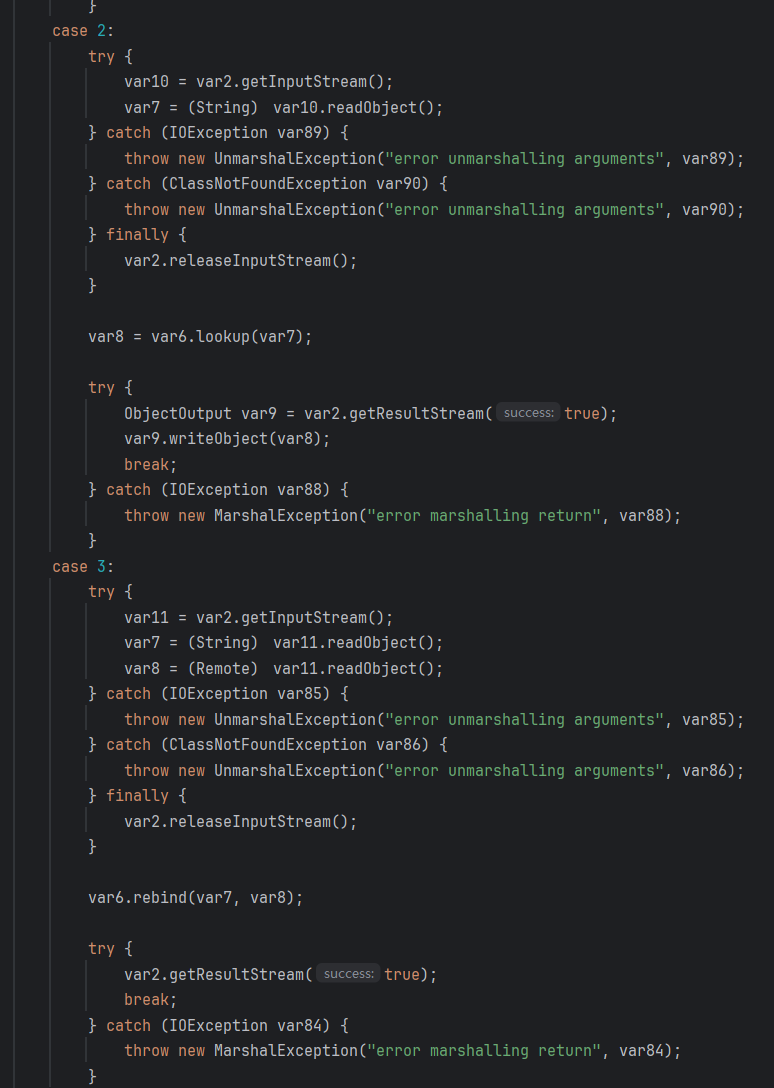Click the "success:" hint after var6.rebind

[x=349, y=974]
